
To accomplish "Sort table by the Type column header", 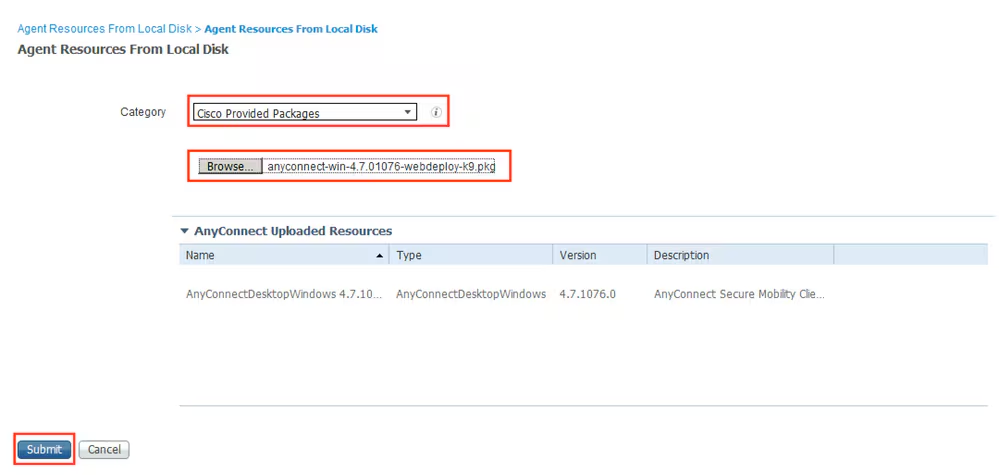I will [409, 256].
